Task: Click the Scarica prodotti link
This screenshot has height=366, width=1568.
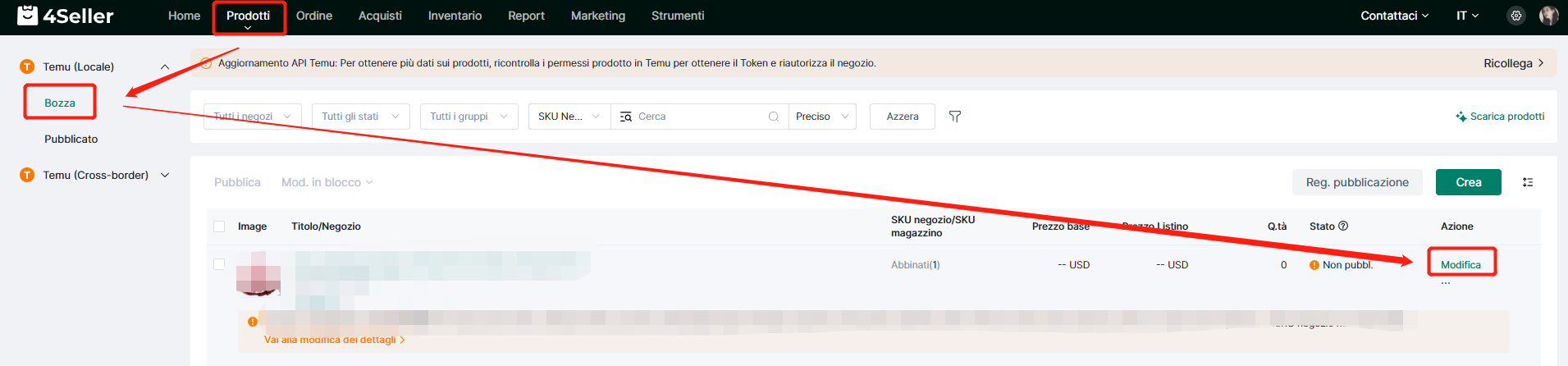Action: click(1500, 117)
